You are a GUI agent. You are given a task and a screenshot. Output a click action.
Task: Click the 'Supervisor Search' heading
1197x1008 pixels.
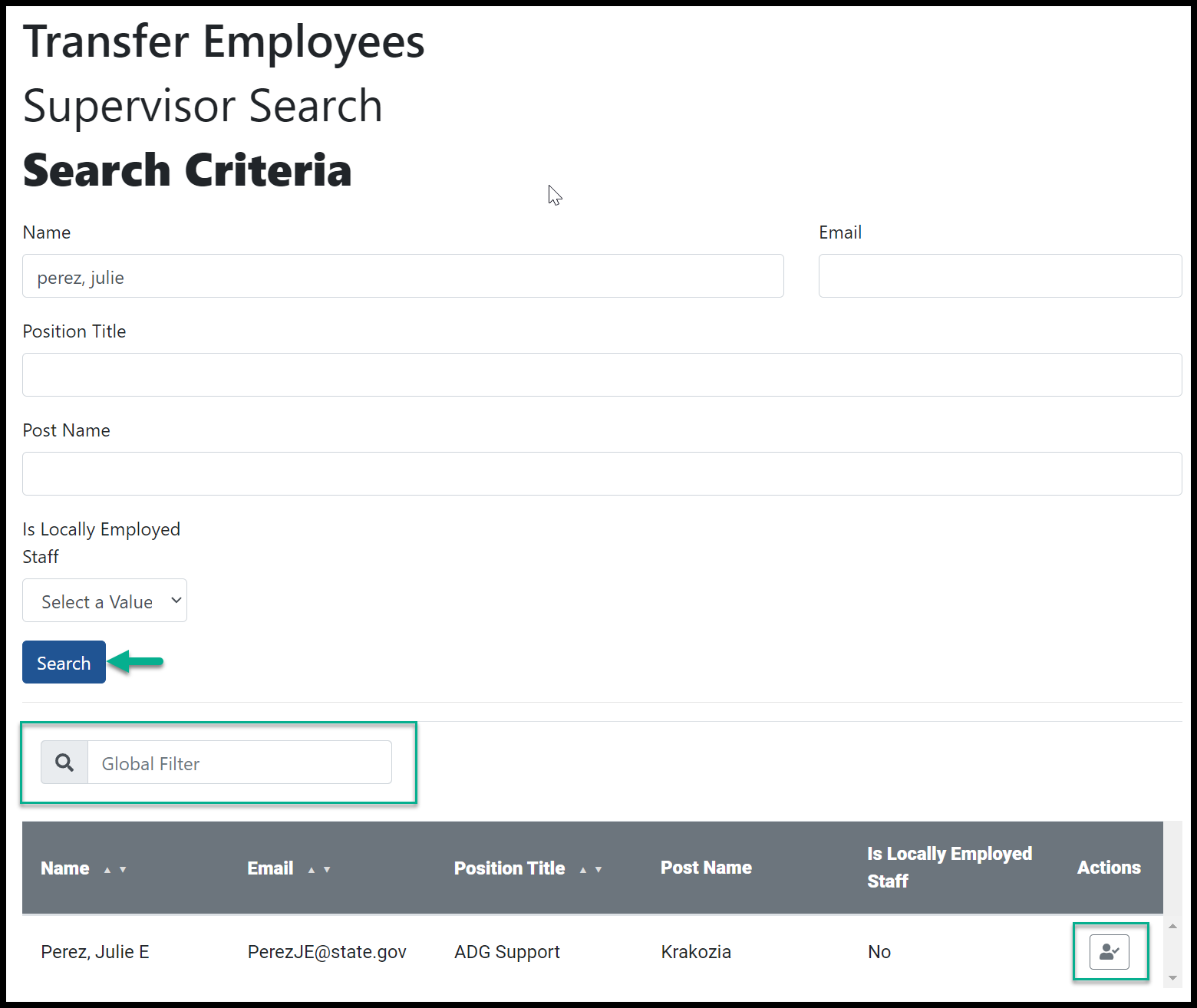pyautogui.click(x=203, y=105)
